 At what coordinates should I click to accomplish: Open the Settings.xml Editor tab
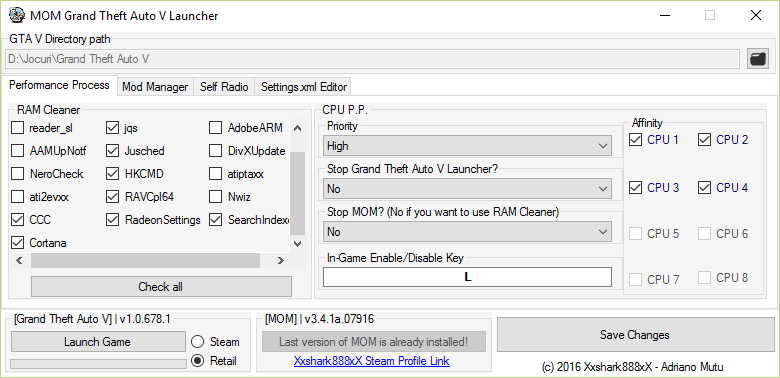coord(303,87)
